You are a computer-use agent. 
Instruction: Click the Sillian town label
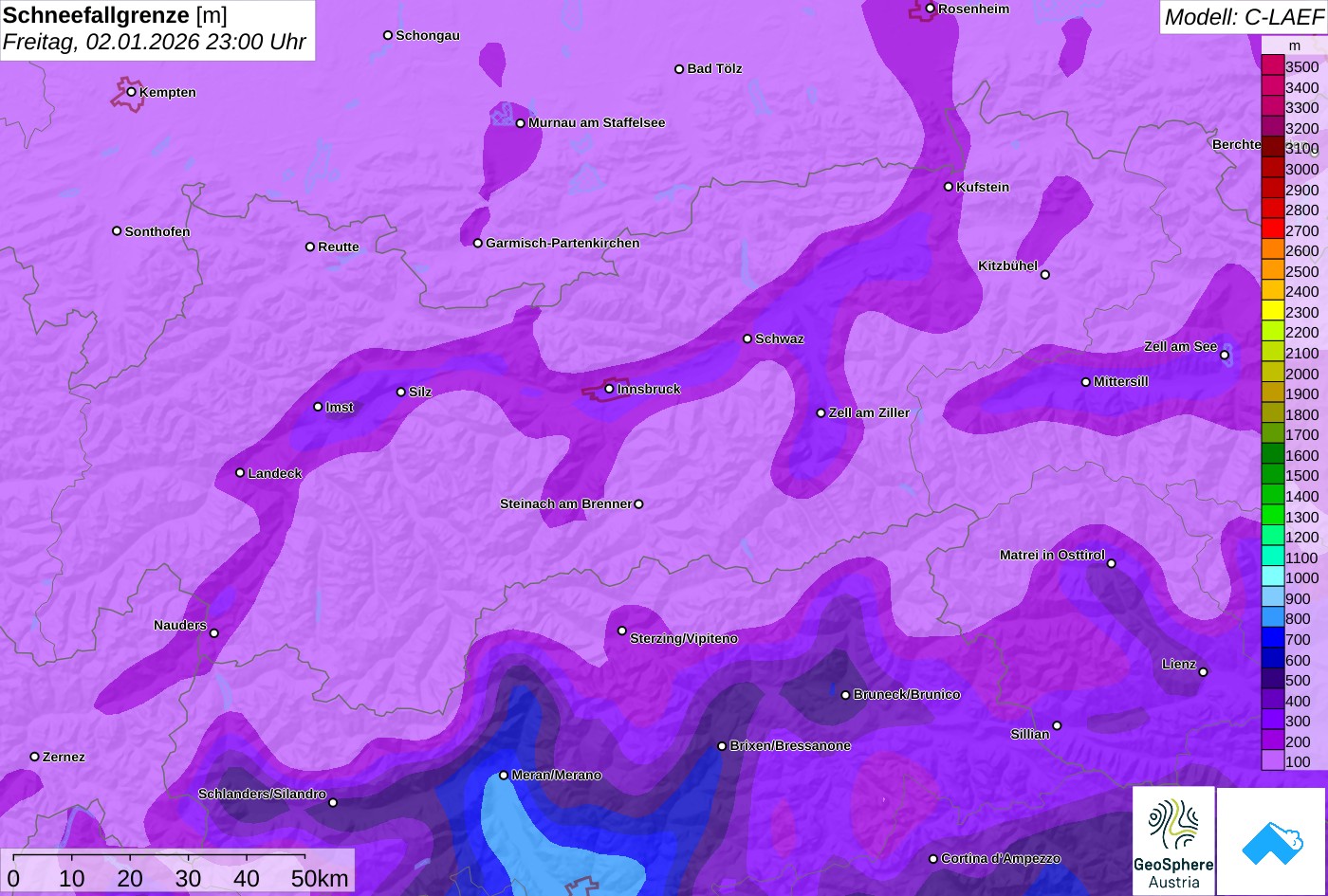pyautogui.click(x=1030, y=735)
